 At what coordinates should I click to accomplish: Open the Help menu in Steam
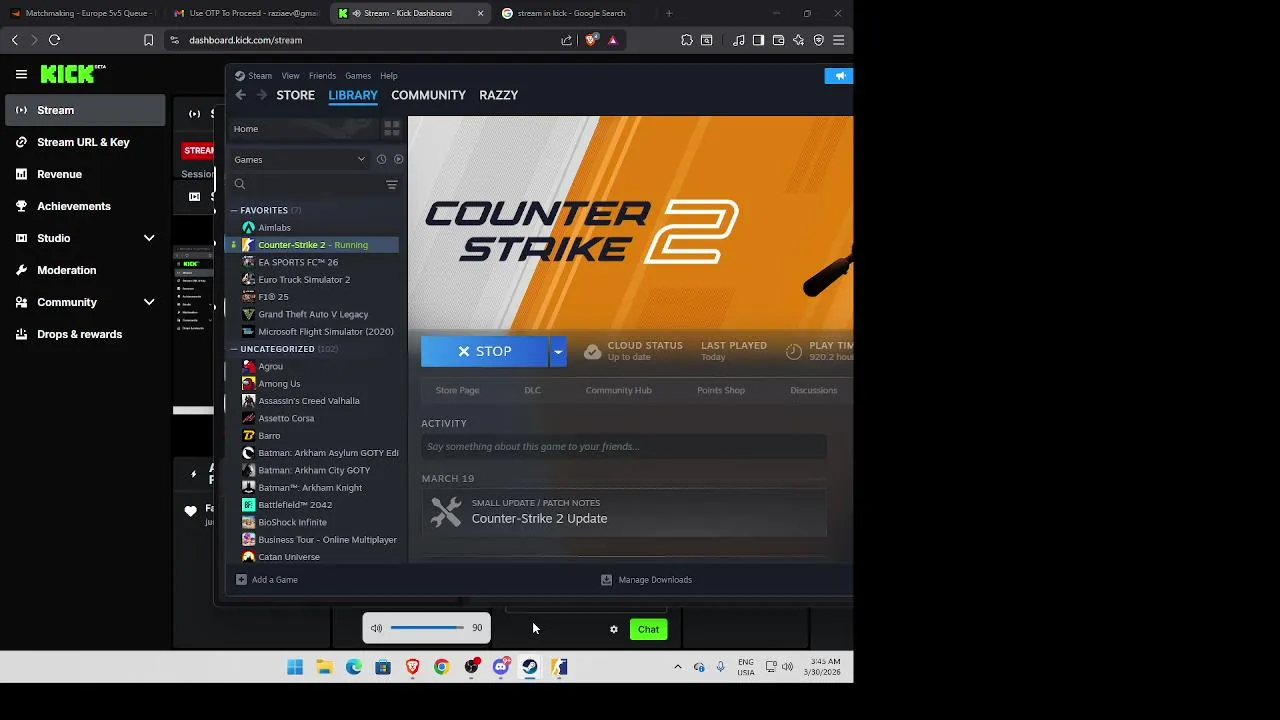point(389,76)
